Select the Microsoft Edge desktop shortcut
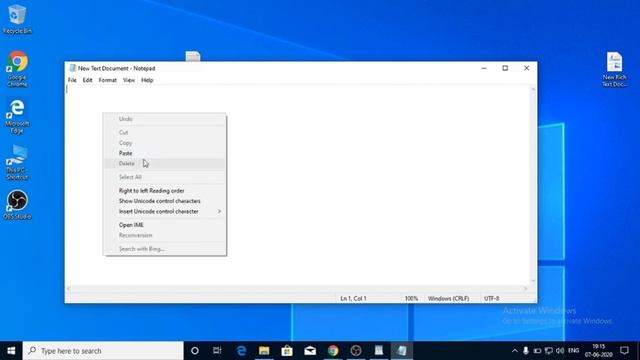Image resolution: width=640 pixels, height=360 pixels. point(17,116)
